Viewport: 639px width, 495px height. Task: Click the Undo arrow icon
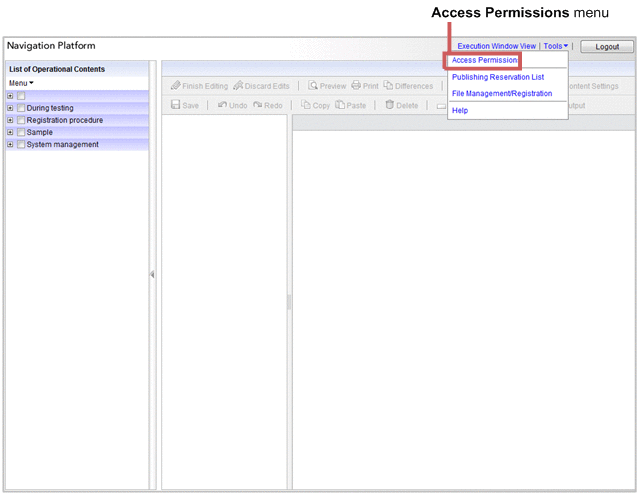222,105
